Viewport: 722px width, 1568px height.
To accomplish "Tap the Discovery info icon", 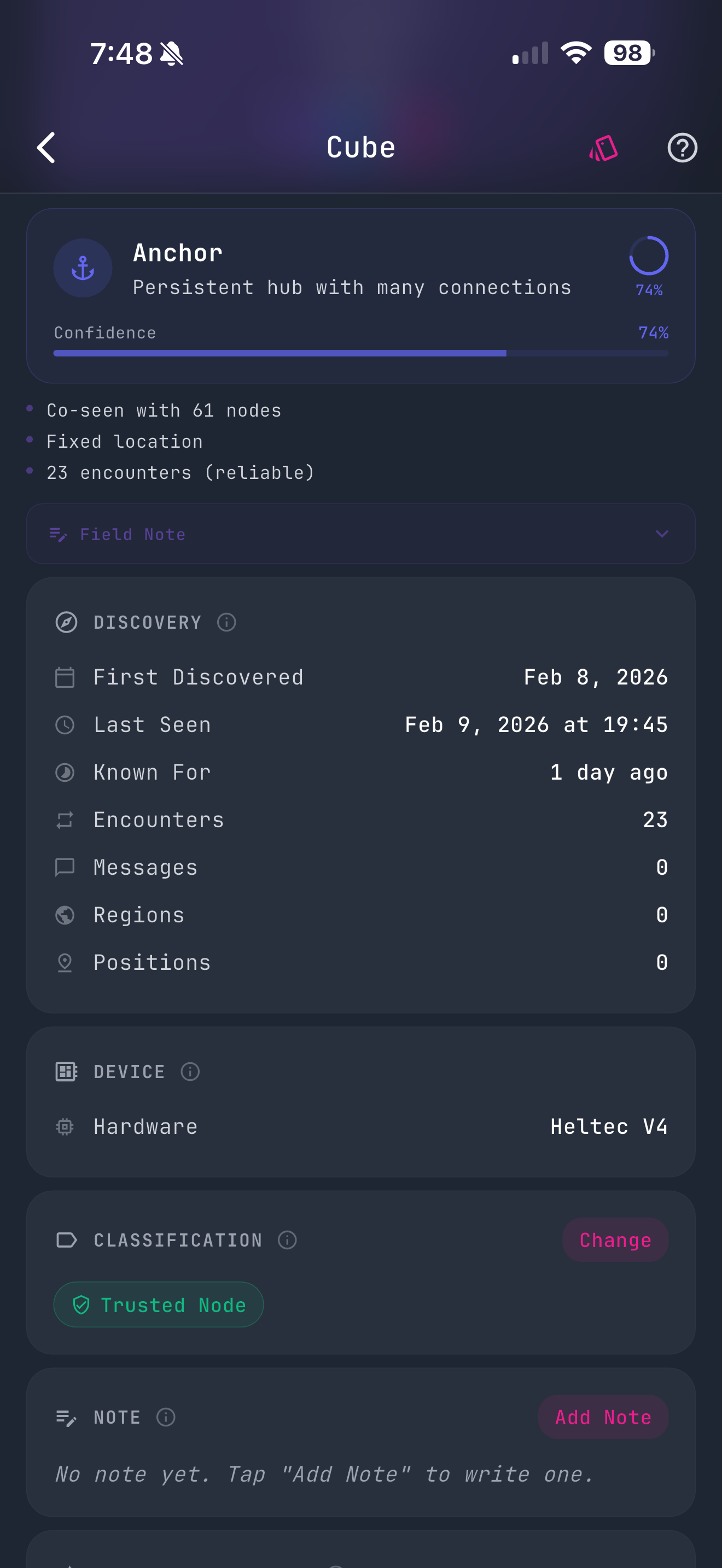I will 226,622.
